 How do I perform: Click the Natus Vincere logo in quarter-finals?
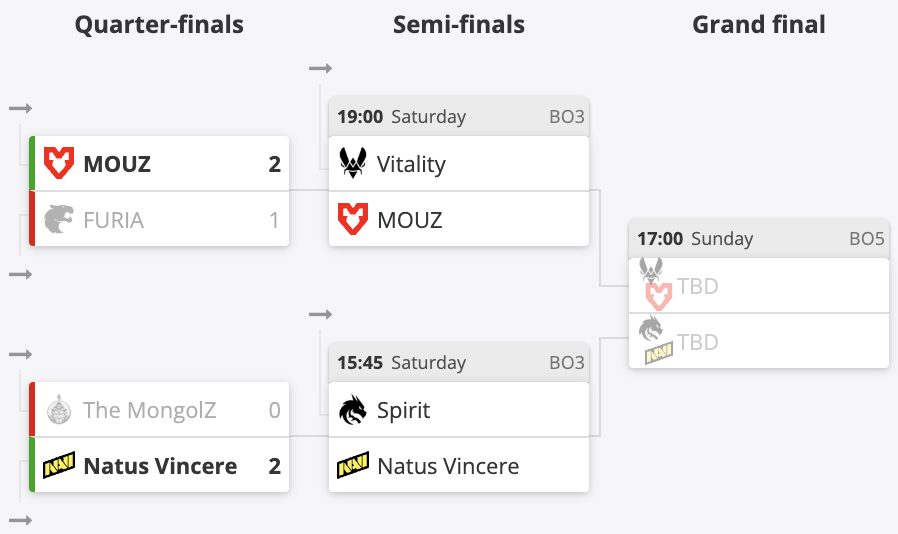(x=59, y=465)
